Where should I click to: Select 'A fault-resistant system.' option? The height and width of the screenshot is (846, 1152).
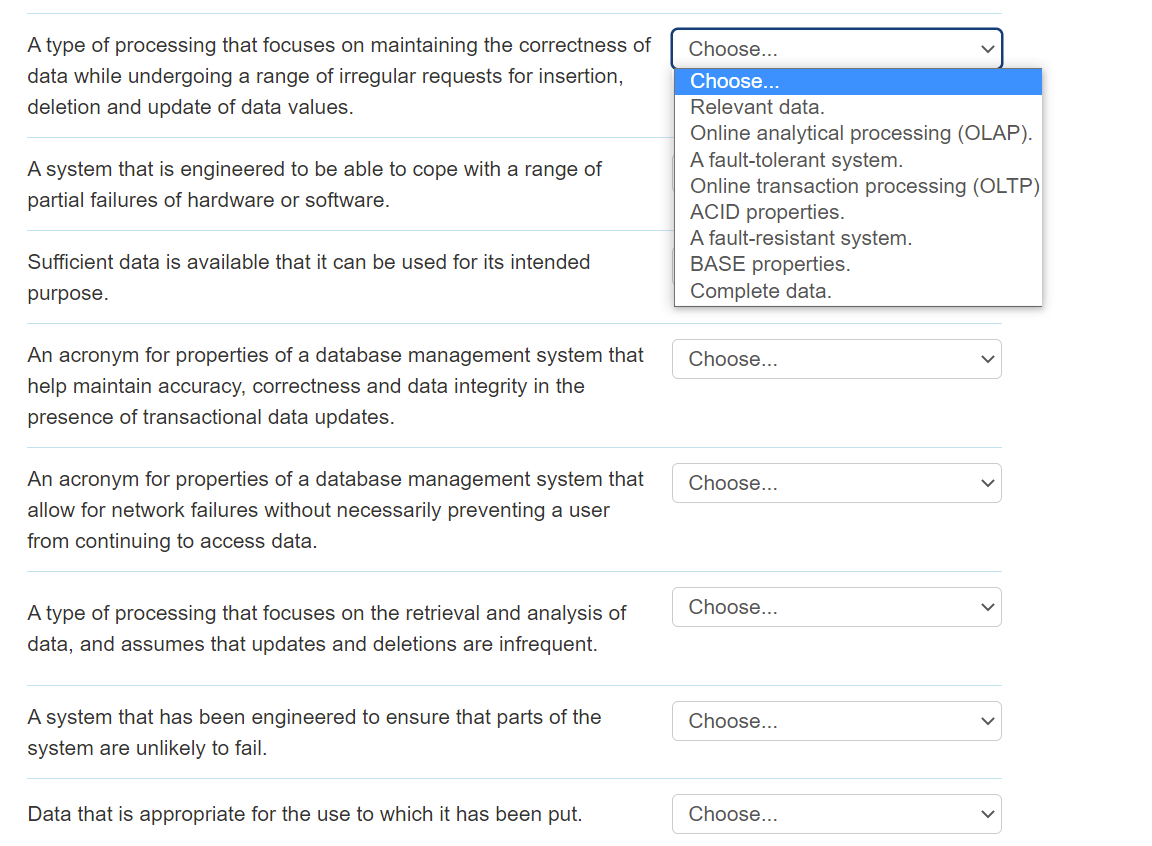[800, 238]
